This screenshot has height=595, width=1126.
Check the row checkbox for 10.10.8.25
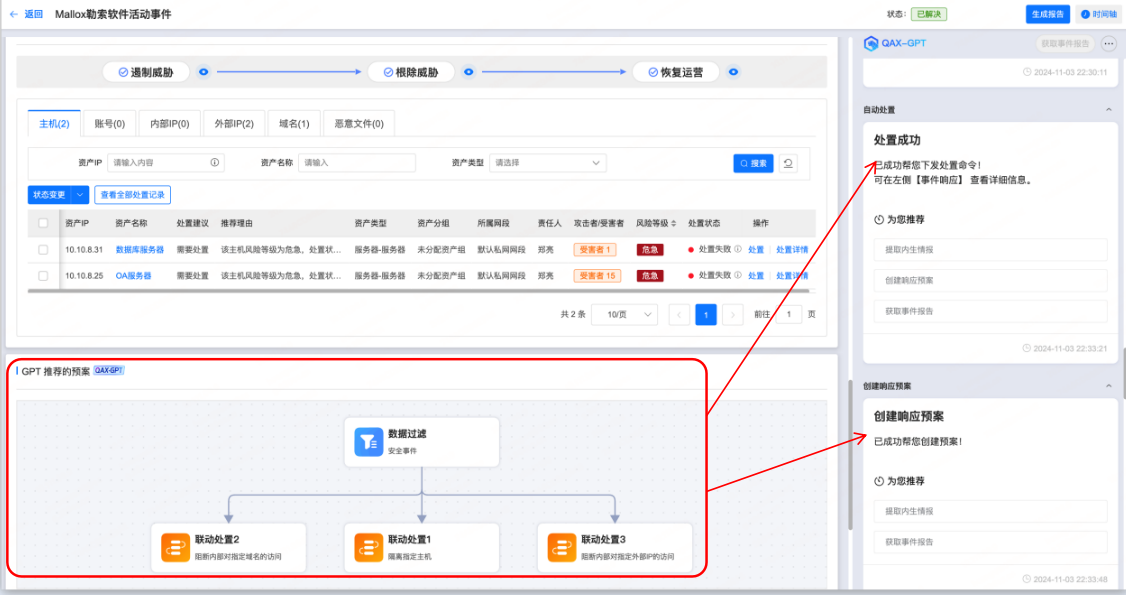tap(41, 276)
